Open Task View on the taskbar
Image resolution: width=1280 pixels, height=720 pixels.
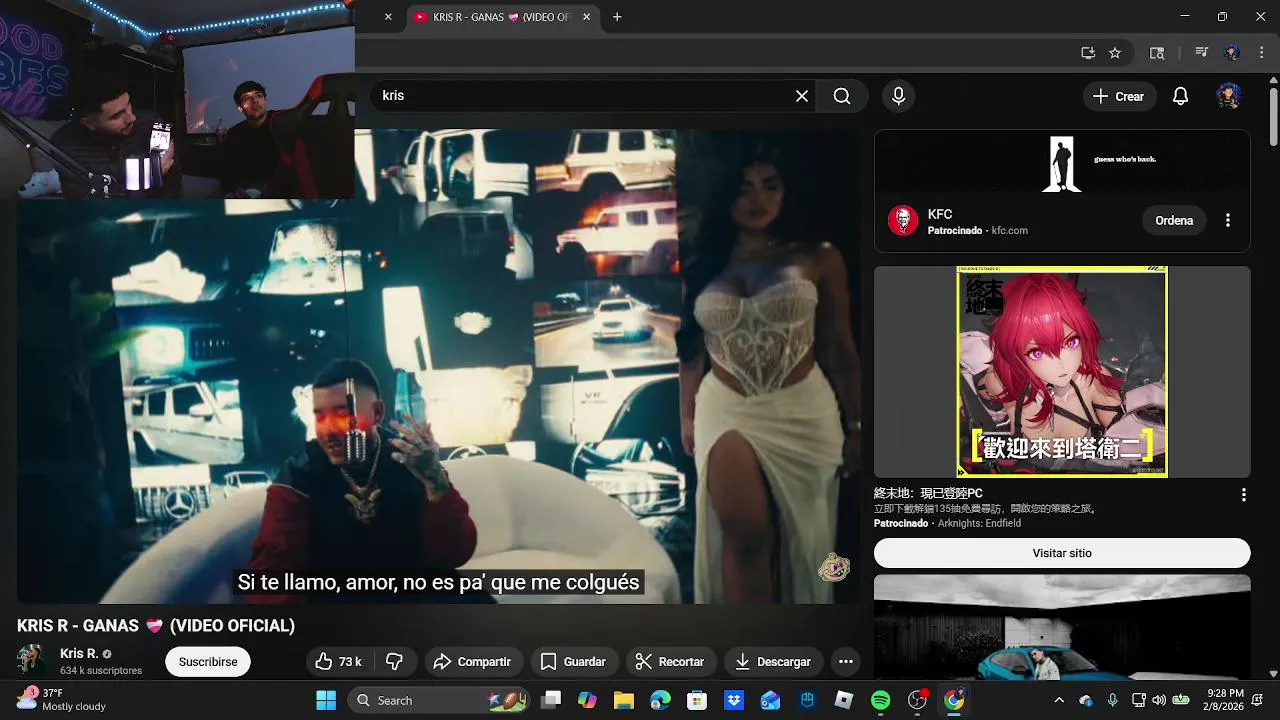click(x=551, y=700)
